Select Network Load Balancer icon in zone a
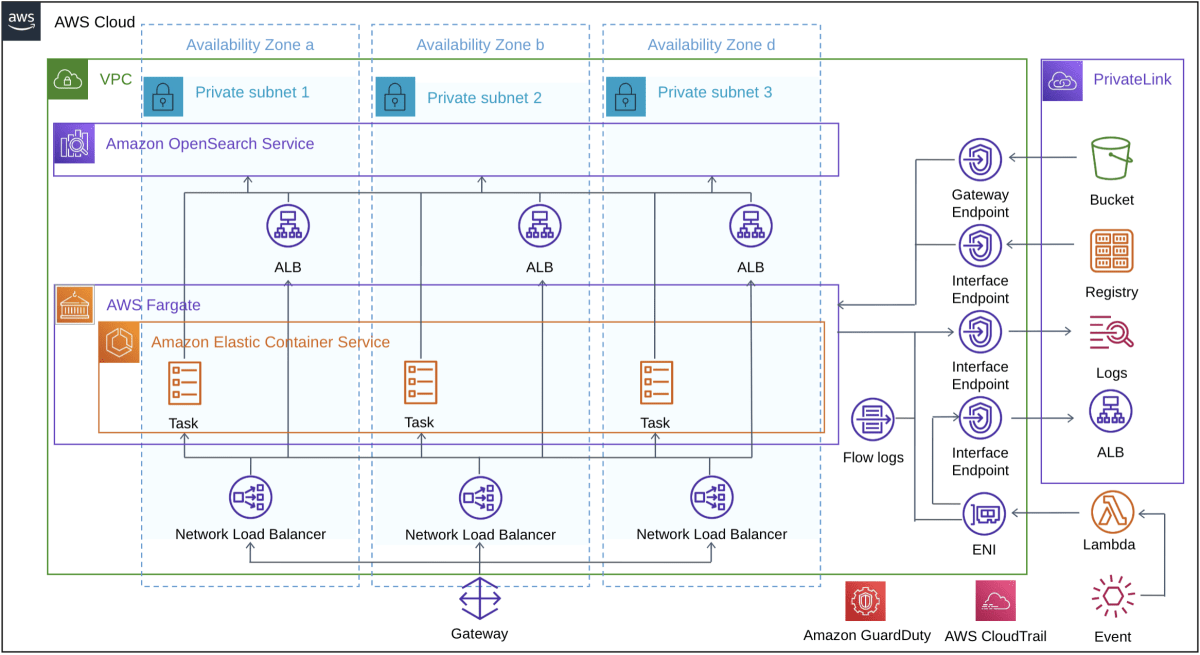1200x655 pixels. (250, 497)
